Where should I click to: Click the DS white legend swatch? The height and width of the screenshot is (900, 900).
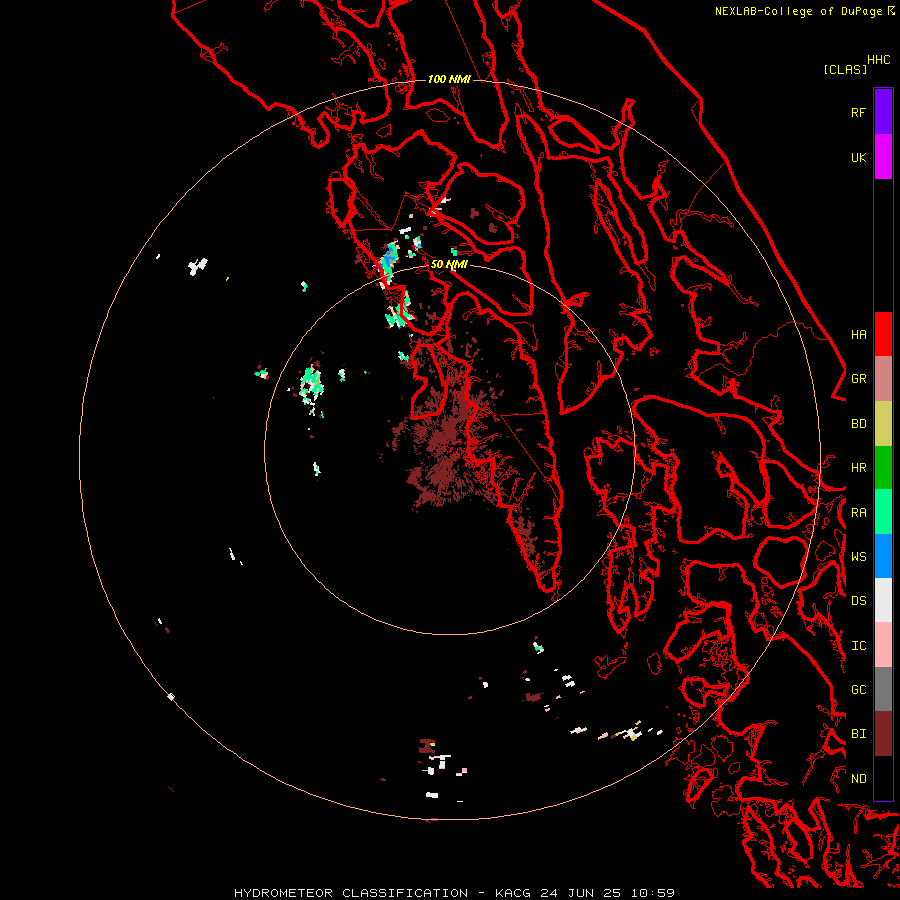pos(883,600)
